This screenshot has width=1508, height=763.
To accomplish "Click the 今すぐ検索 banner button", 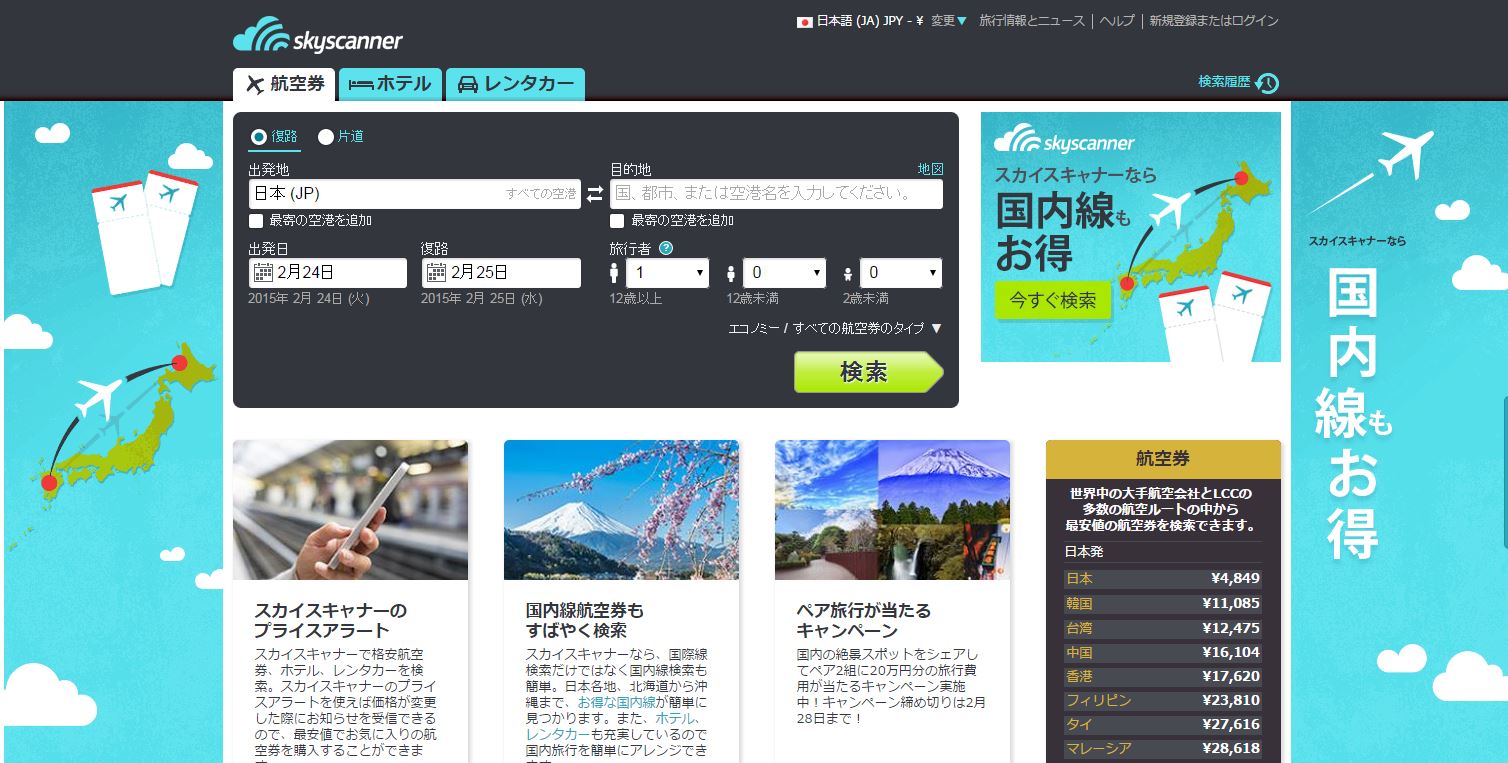I will 1052,300.
